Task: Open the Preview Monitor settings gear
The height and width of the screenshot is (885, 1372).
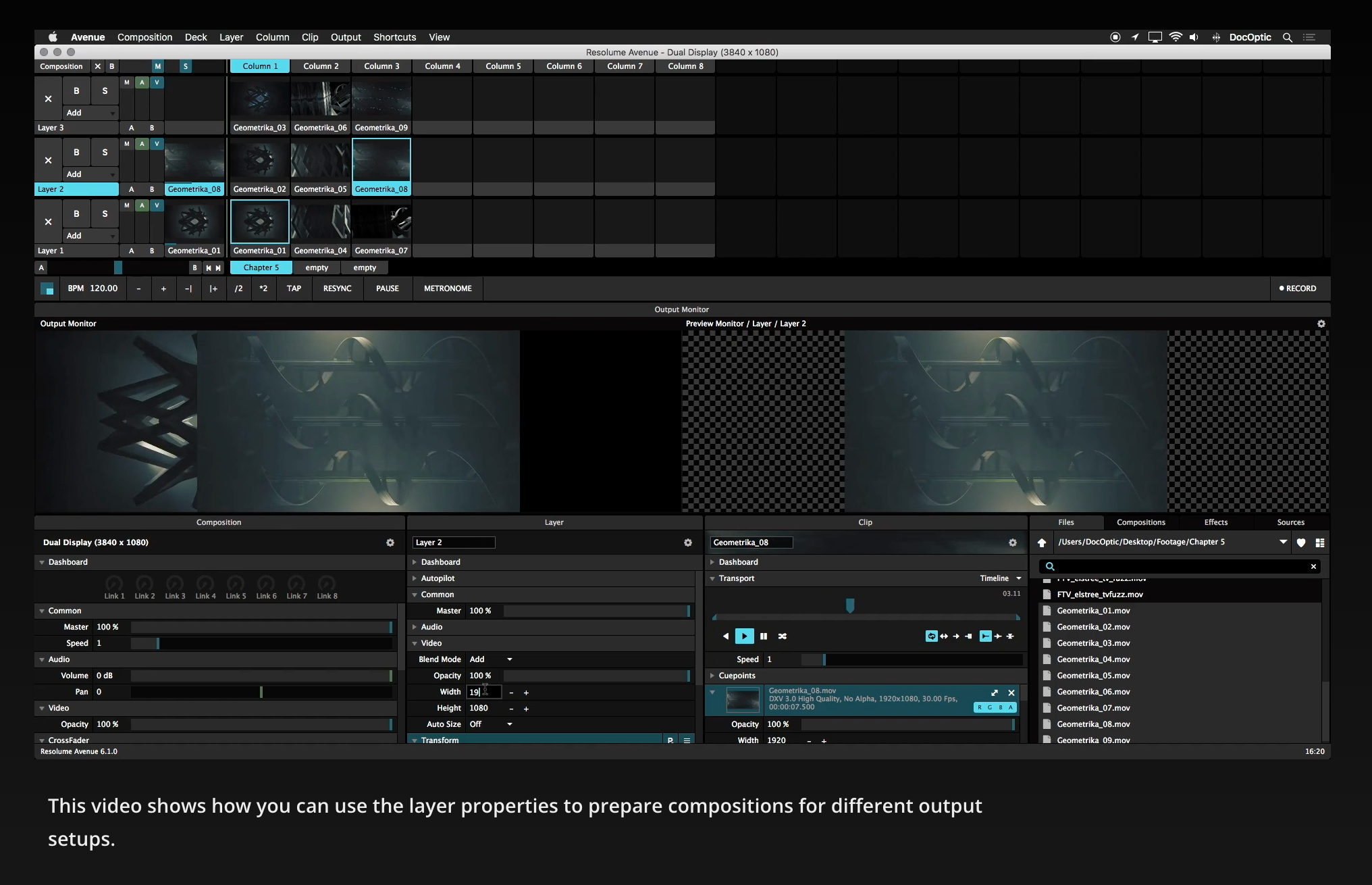Action: [1321, 324]
